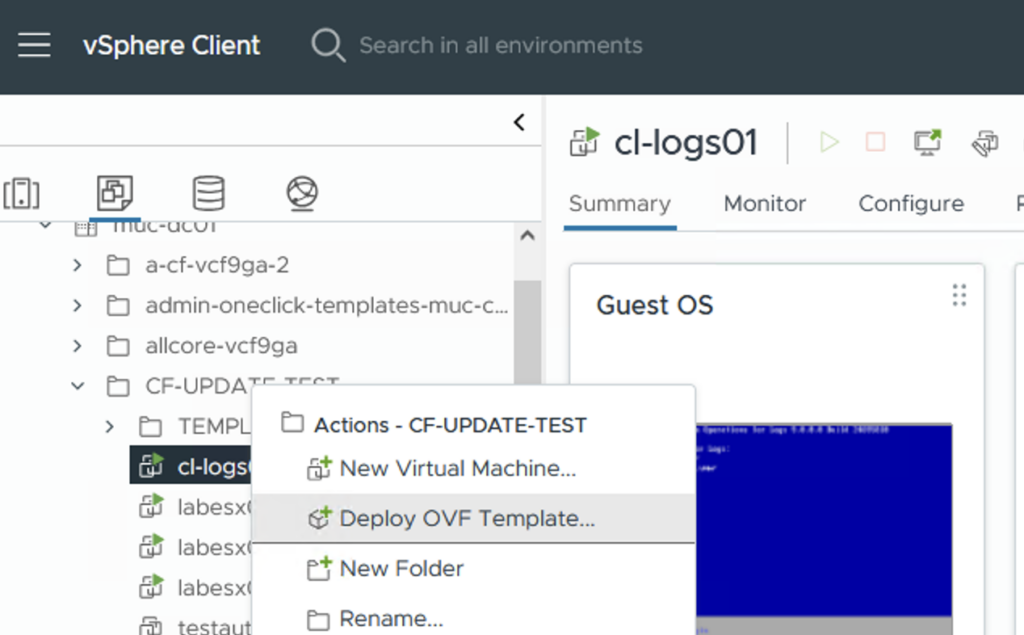Choose Deploy OVF Template from menu
Viewport: 1024px width, 635px height.
(467, 519)
